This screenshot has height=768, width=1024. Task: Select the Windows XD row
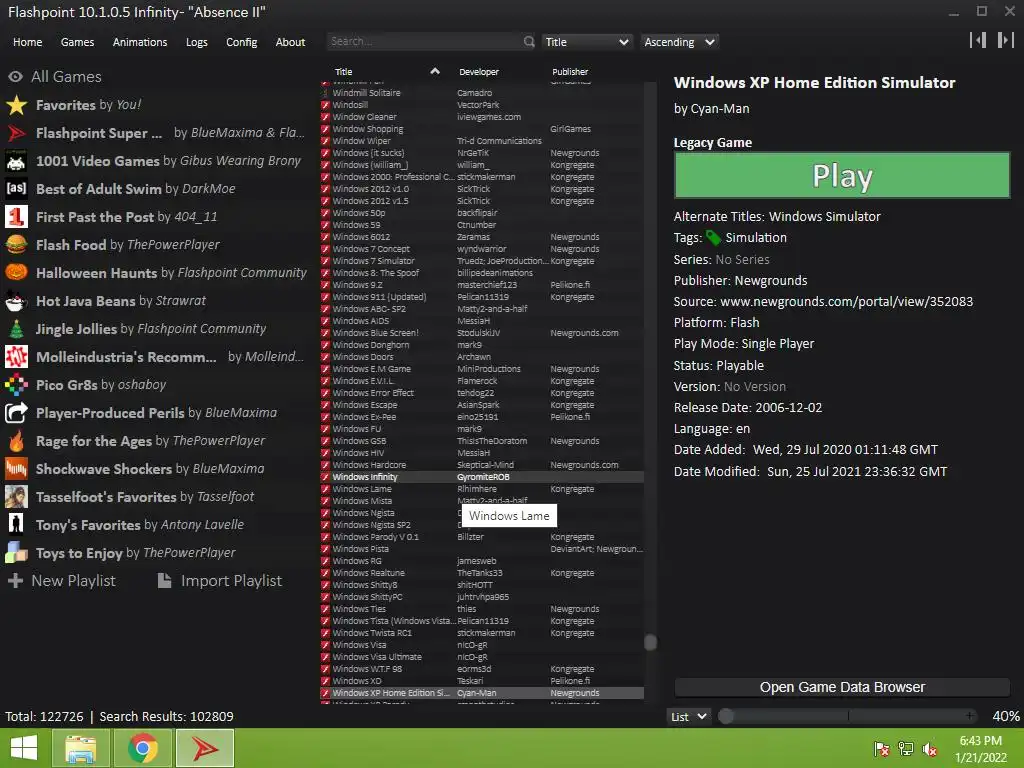pyautogui.click(x=482, y=680)
